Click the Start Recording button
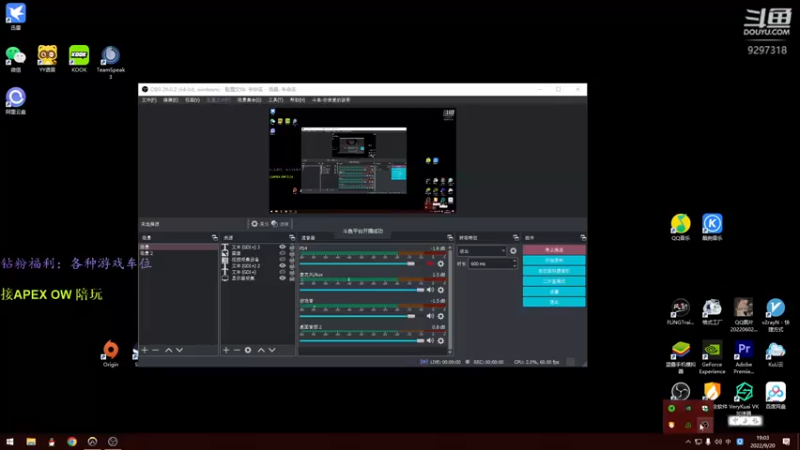The image size is (800, 450). coord(554,260)
